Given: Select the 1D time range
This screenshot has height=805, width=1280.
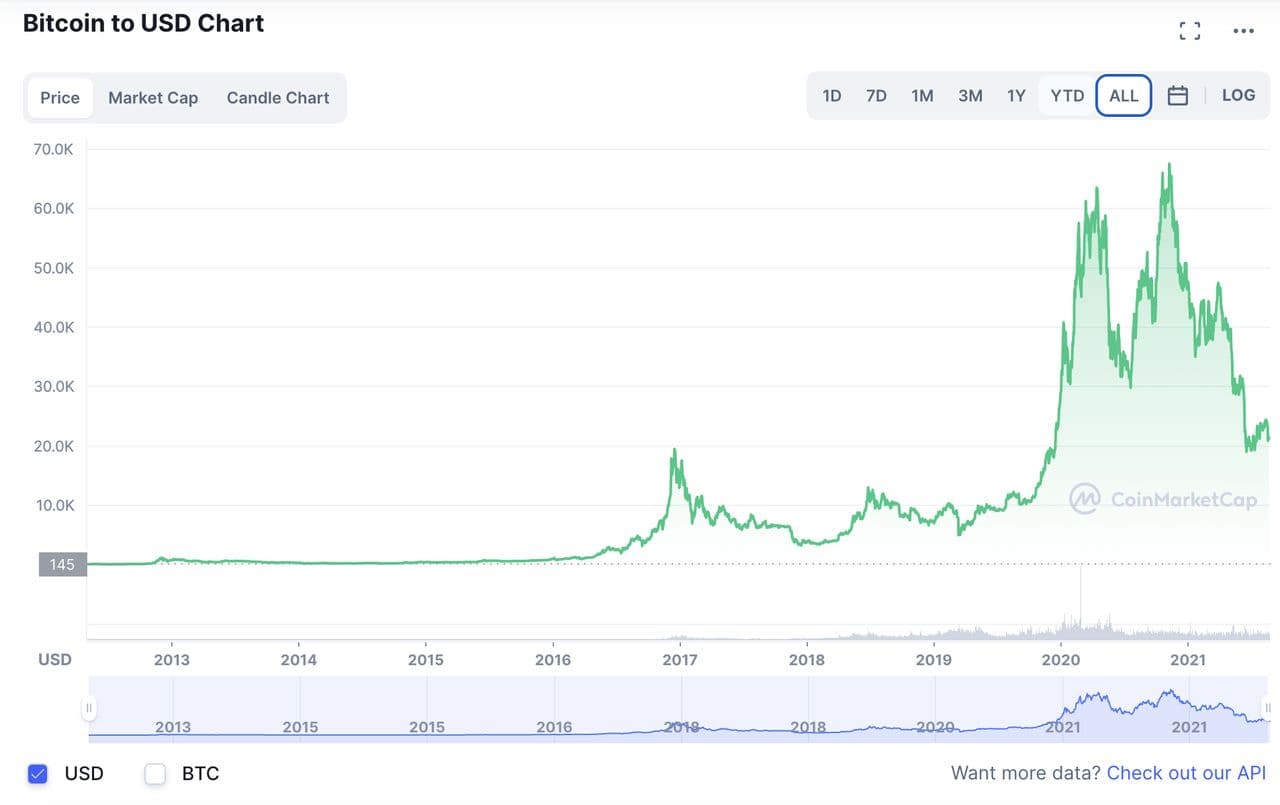Looking at the screenshot, I should (832, 96).
